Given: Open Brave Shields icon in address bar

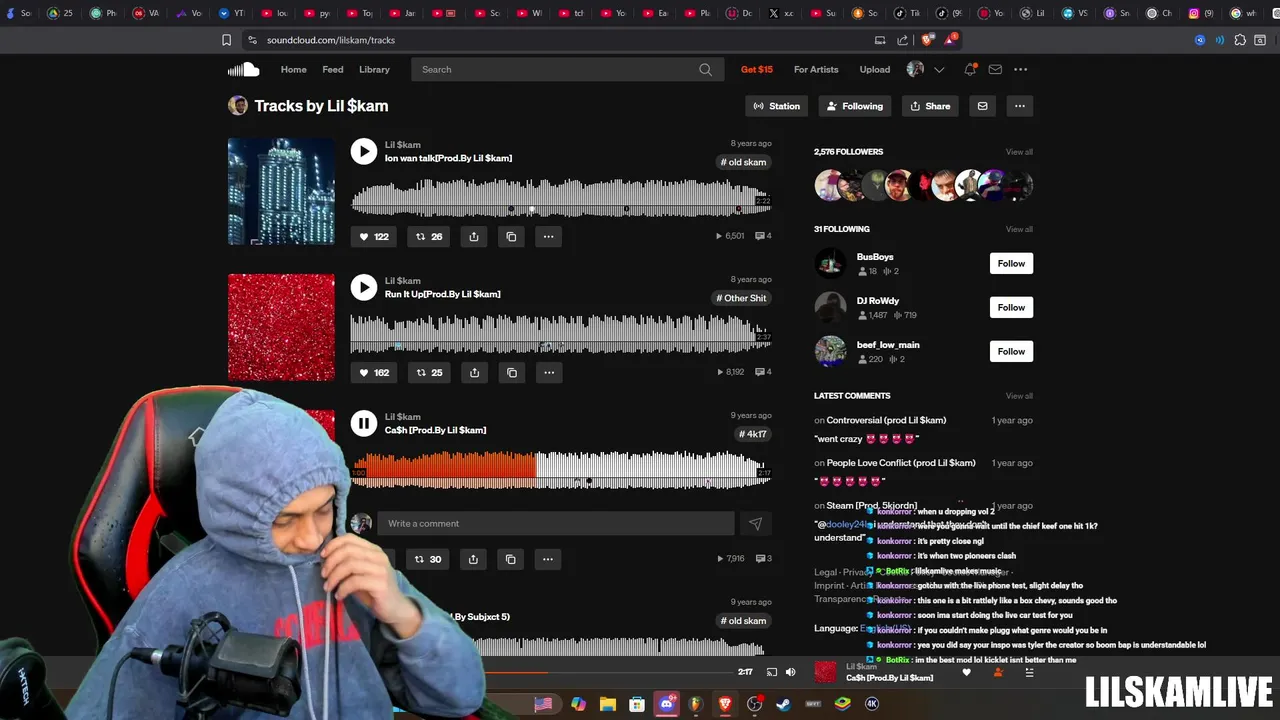Looking at the screenshot, I should pos(928,40).
